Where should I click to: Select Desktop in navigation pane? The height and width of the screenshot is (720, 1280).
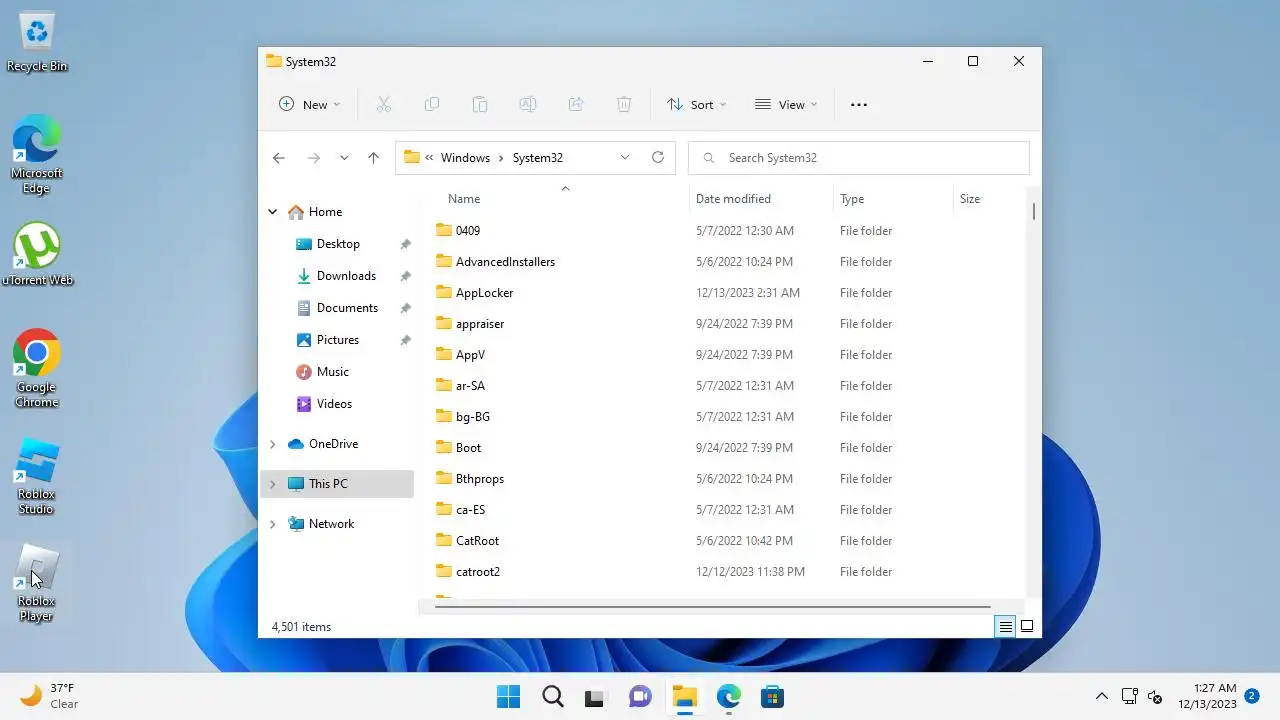tap(338, 244)
